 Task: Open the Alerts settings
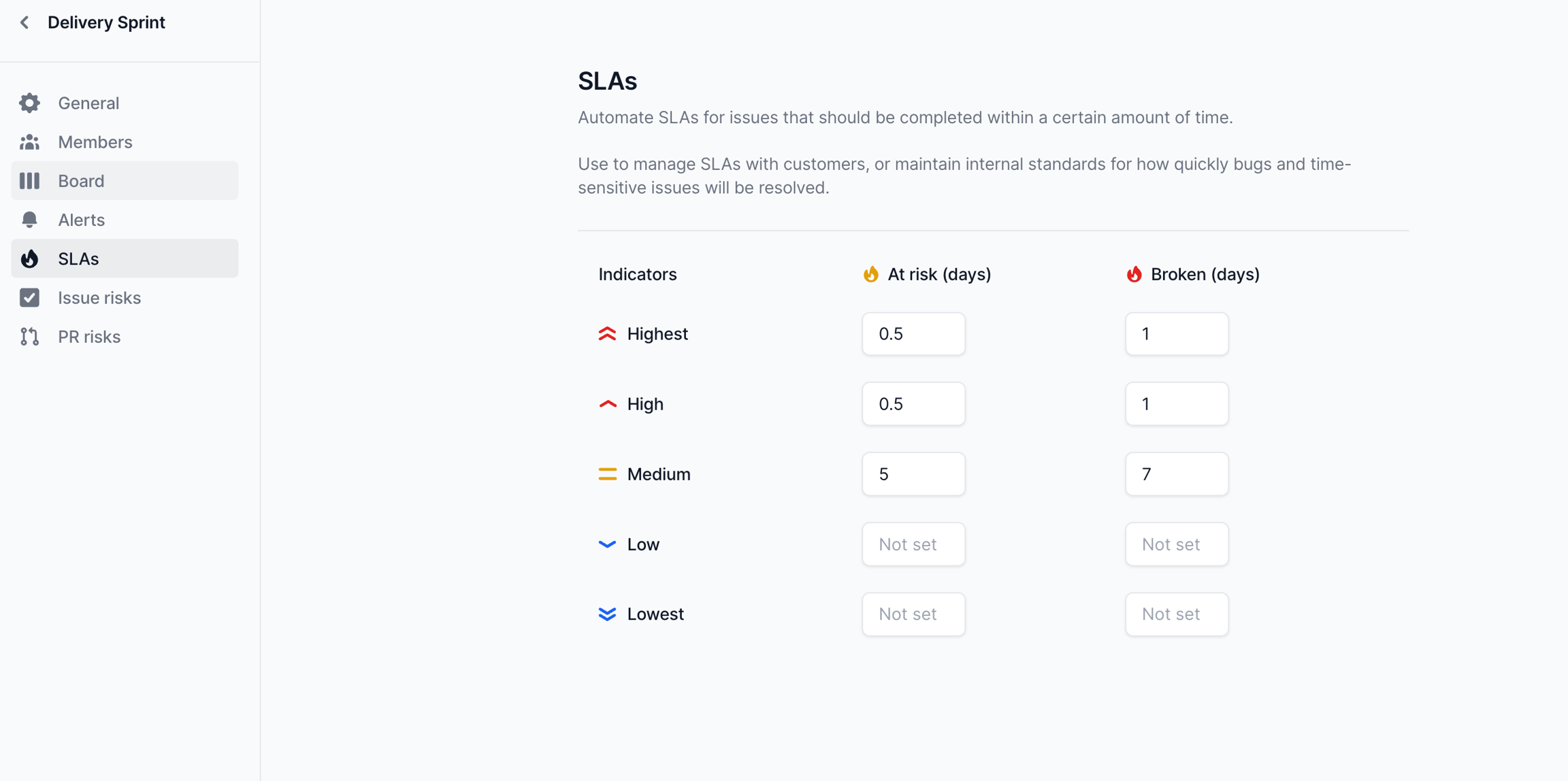tap(81, 220)
